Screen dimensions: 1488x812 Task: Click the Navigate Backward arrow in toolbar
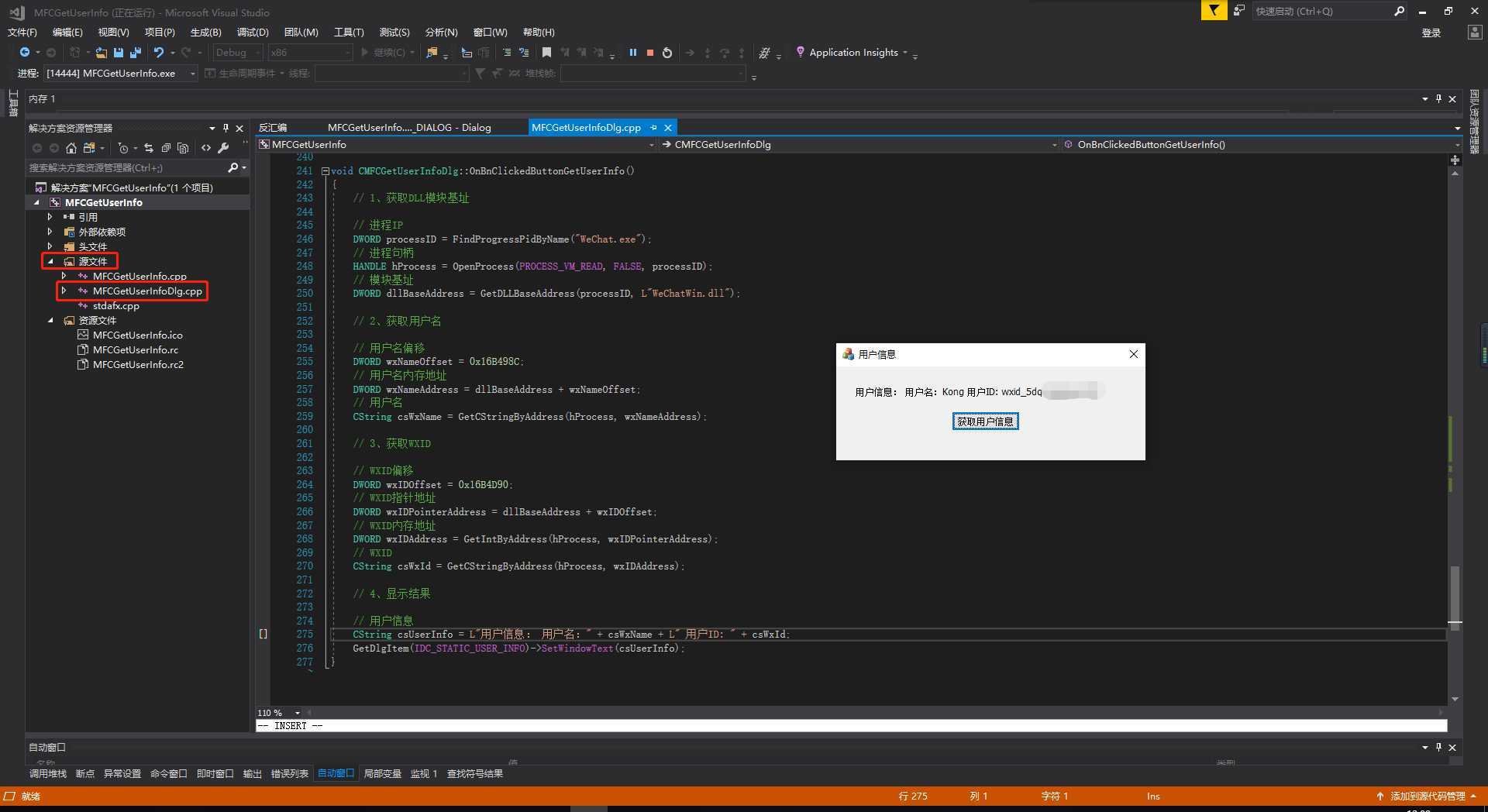[25, 52]
